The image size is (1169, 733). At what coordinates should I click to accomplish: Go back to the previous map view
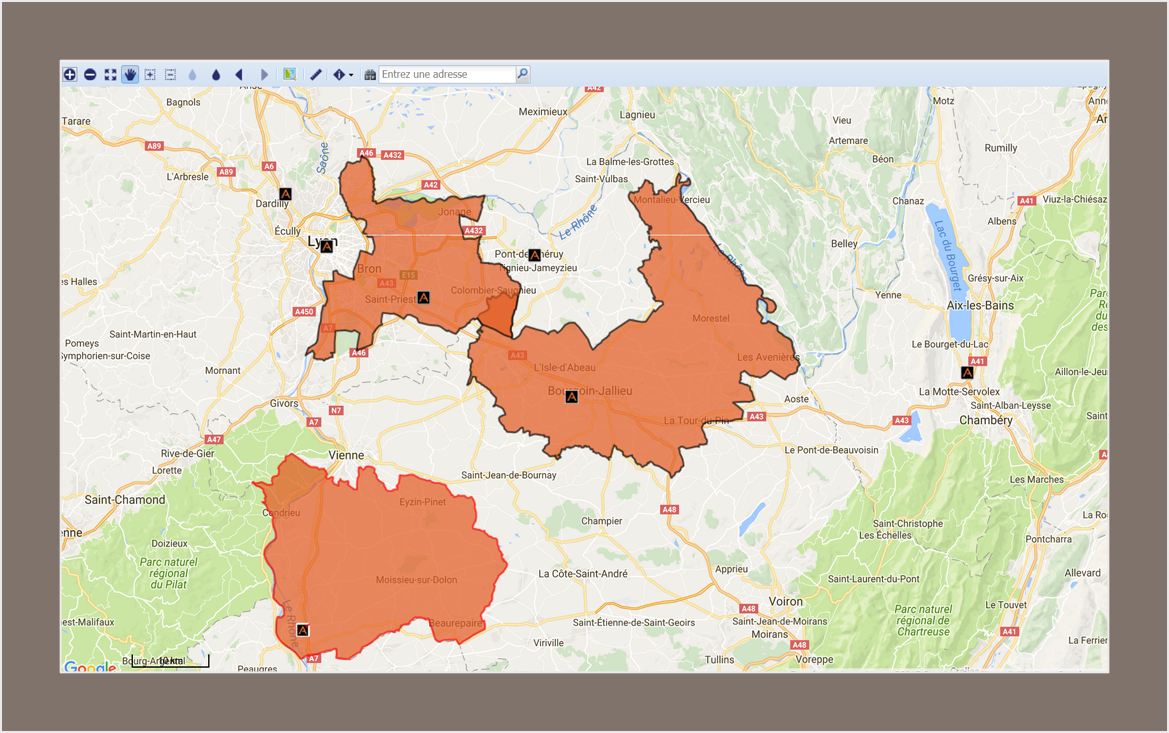click(x=239, y=75)
